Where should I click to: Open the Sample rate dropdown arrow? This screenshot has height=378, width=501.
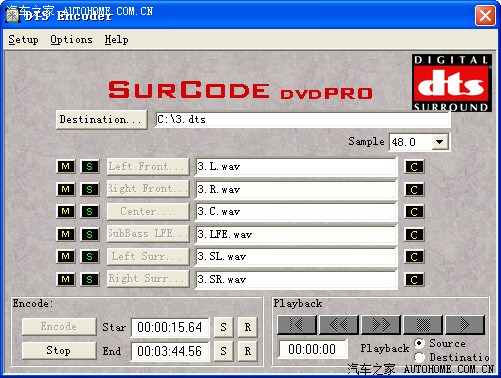439,142
